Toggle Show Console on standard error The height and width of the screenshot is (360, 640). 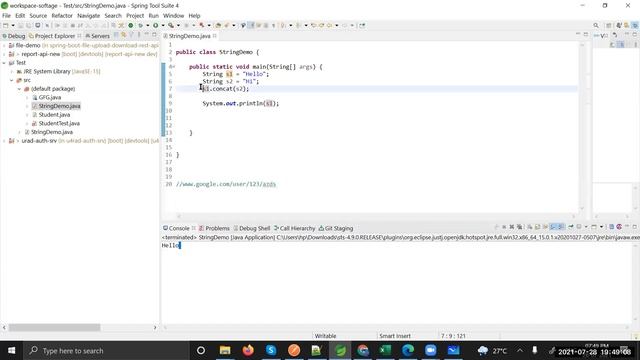(x=561, y=227)
